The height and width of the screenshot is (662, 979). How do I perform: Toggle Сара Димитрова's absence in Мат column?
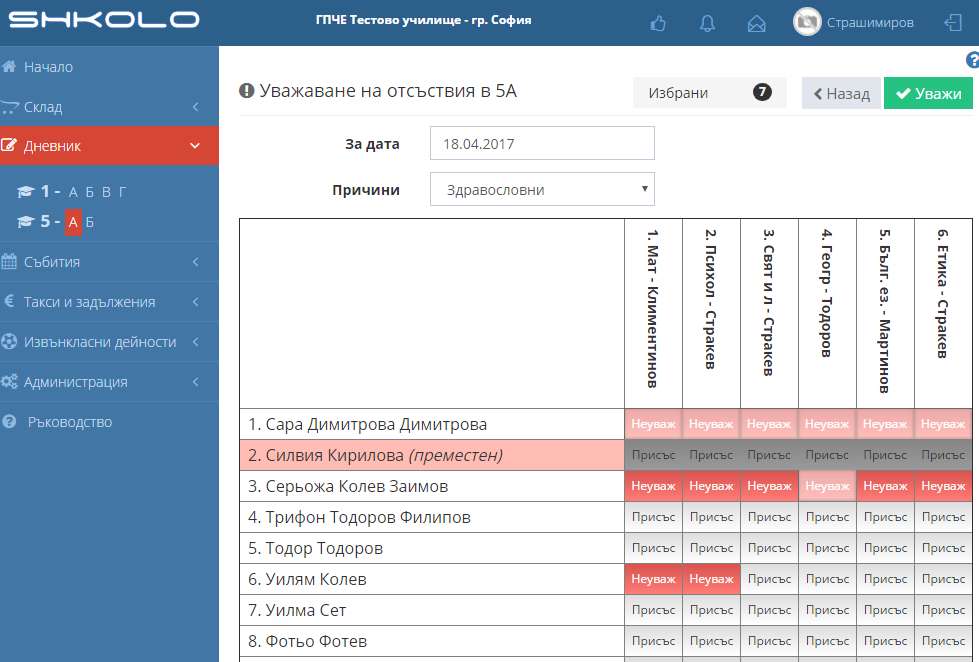653,424
